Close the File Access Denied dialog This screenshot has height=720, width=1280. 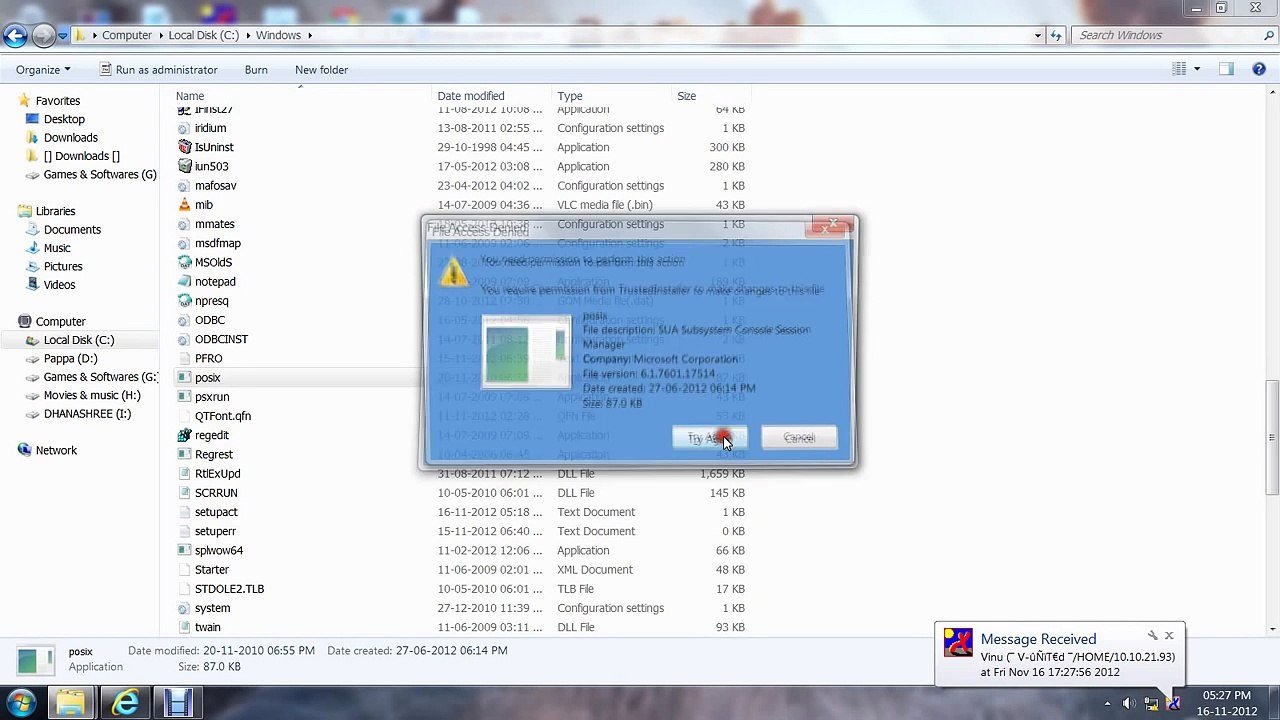(830, 227)
